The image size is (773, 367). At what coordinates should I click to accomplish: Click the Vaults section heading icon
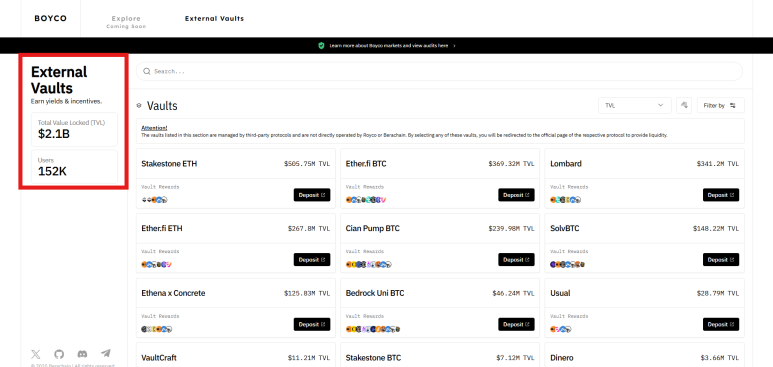tap(139, 106)
